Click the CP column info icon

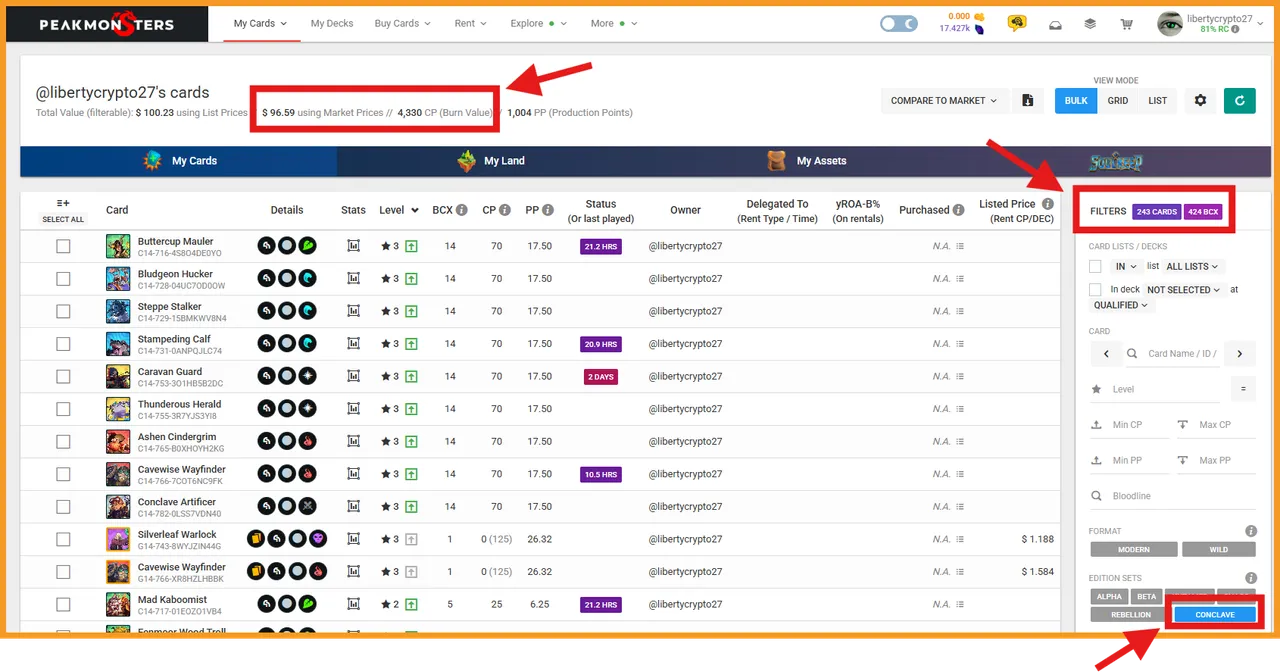[x=505, y=210]
